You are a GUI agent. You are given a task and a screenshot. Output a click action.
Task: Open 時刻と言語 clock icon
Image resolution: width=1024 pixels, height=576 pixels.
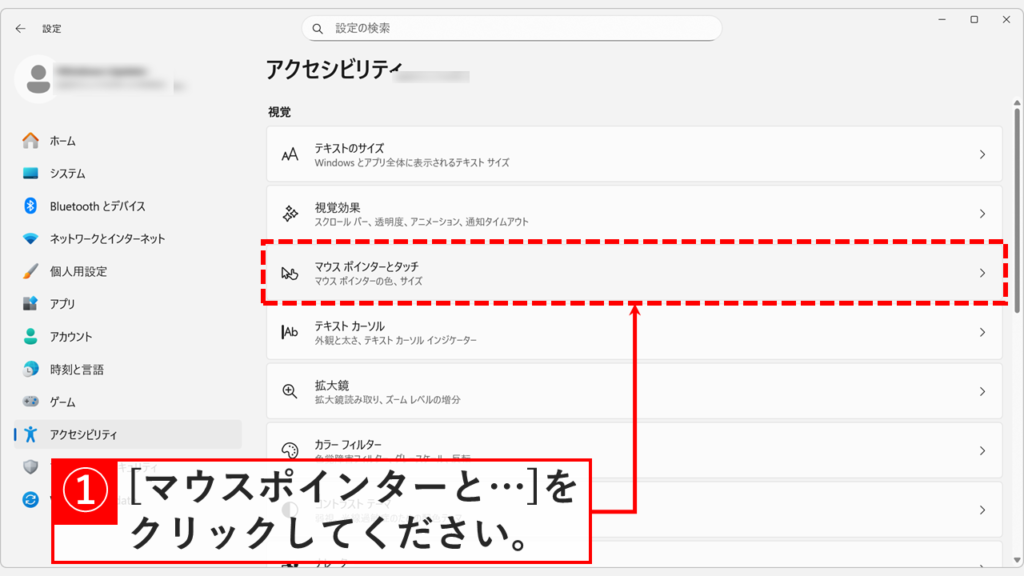(x=30, y=369)
